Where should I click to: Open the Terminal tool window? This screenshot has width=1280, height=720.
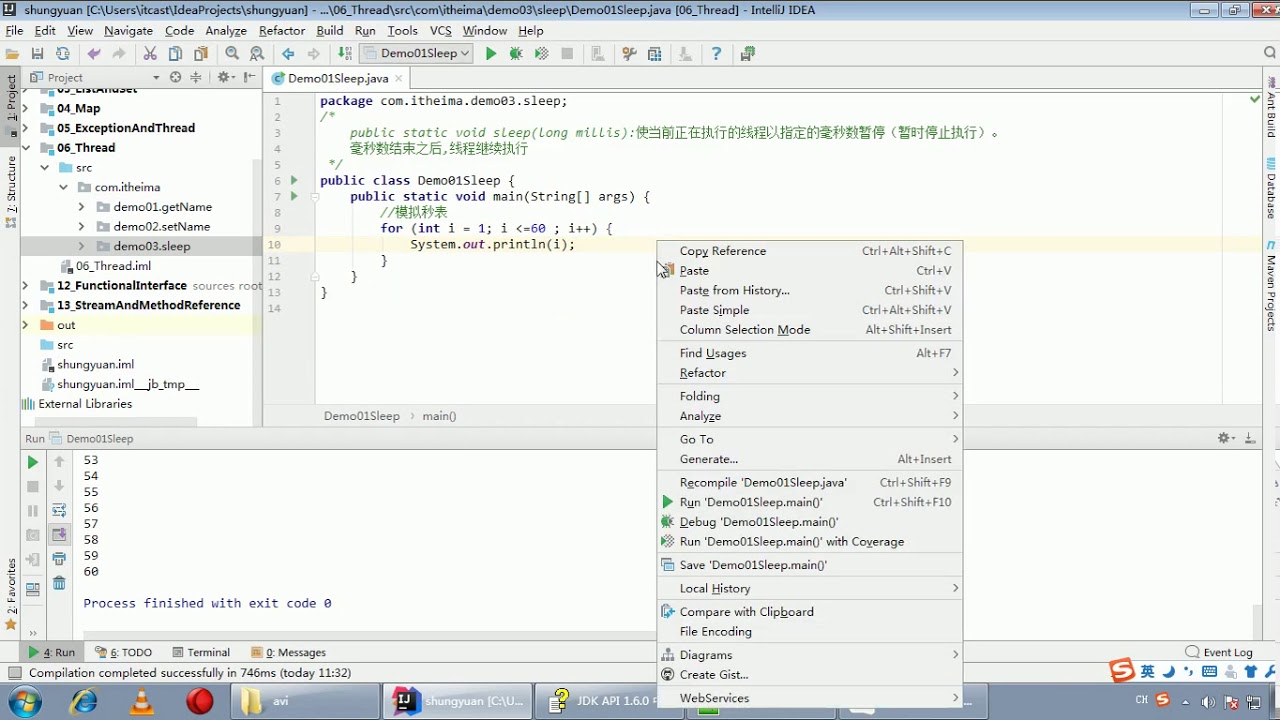pyautogui.click(x=201, y=652)
